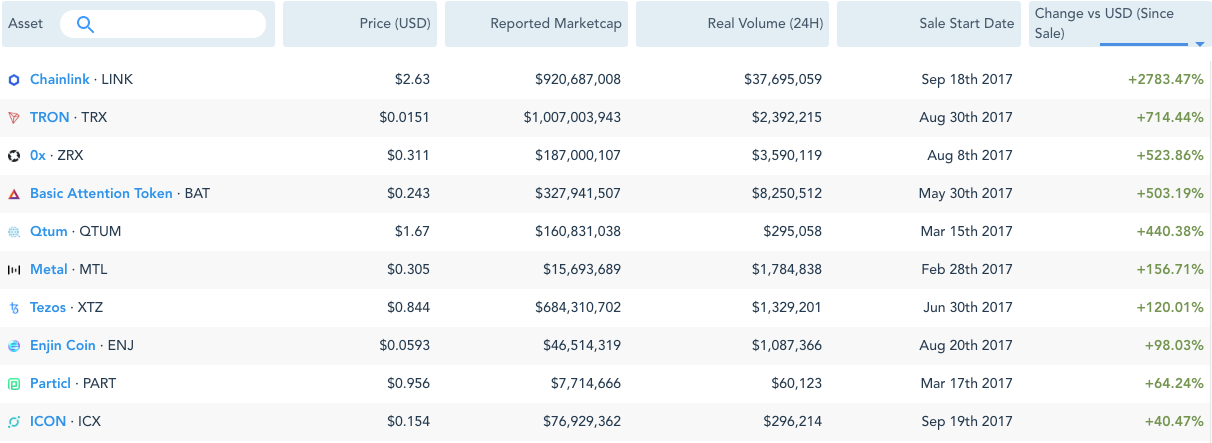Click the ICON logo icon
The height and width of the screenshot is (443, 1212).
coord(14,422)
